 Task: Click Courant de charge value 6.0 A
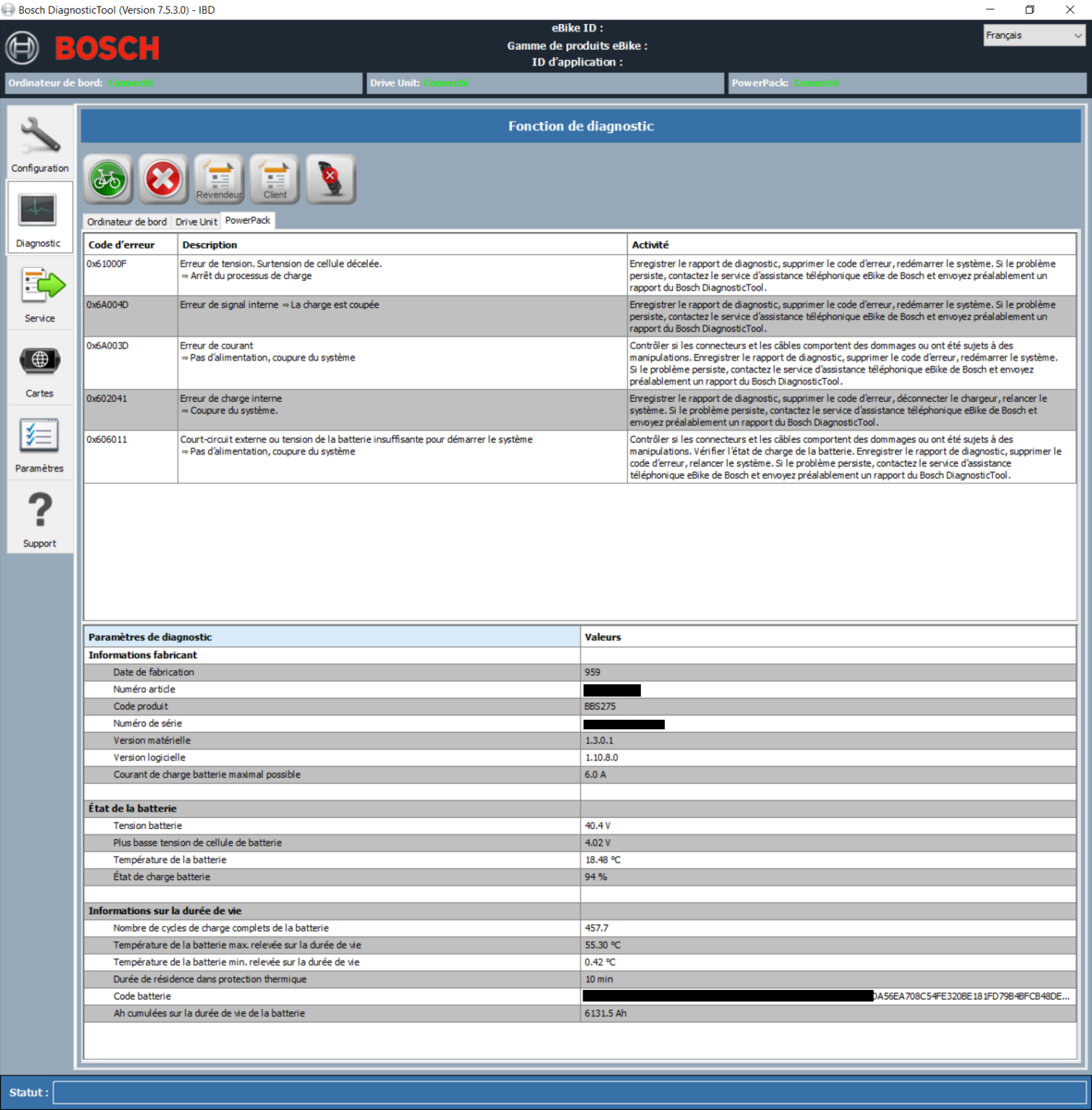pyautogui.click(x=596, y=775)
